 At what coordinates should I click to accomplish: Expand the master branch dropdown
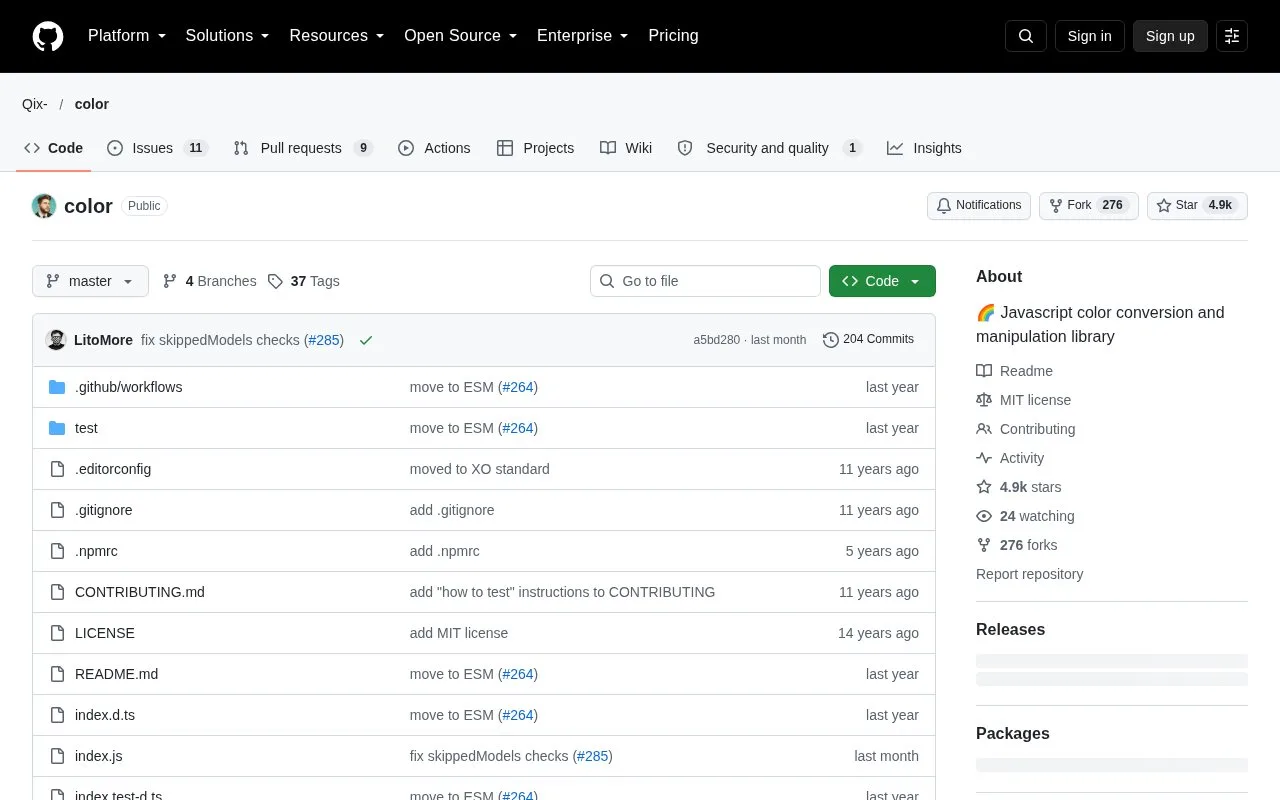(90, 281)
